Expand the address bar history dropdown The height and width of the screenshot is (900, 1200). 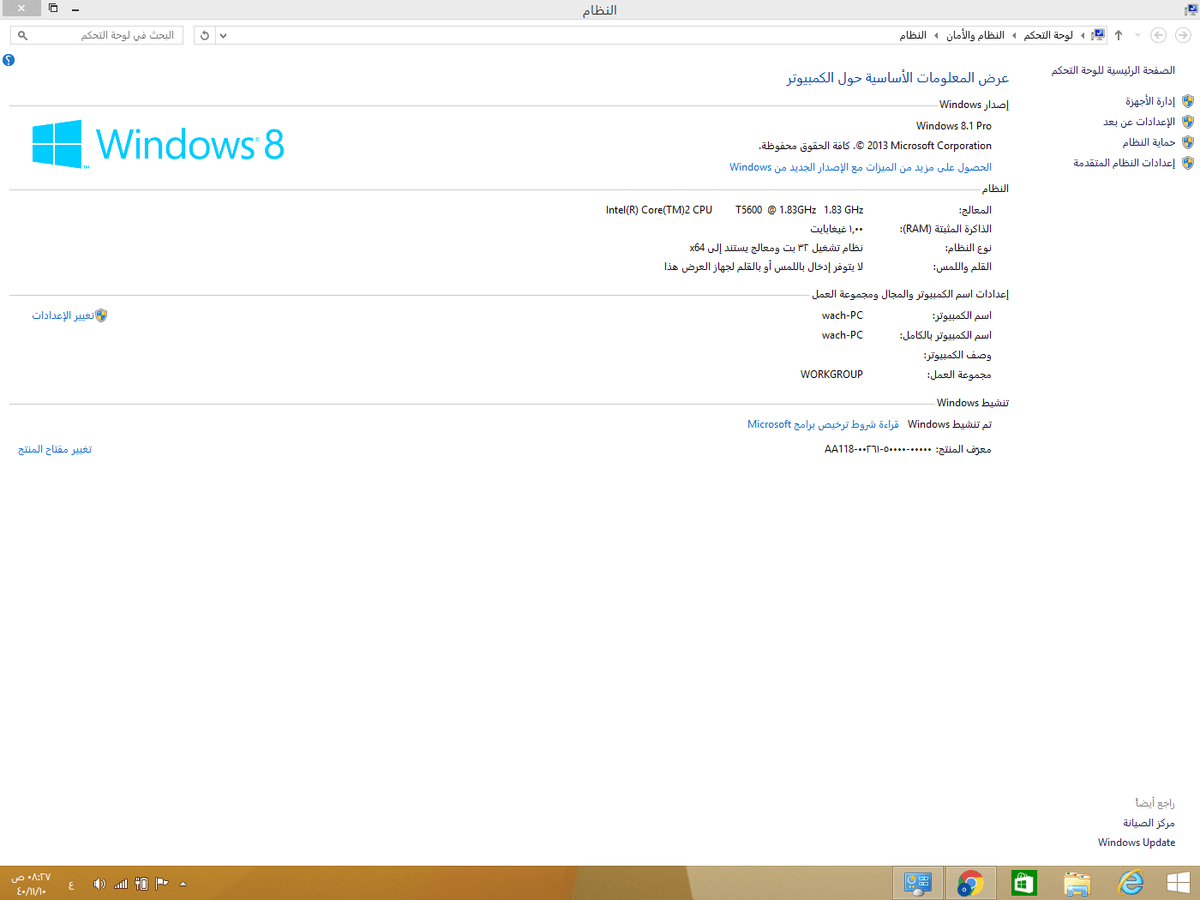pyautogui.click(x=223, y=35)
